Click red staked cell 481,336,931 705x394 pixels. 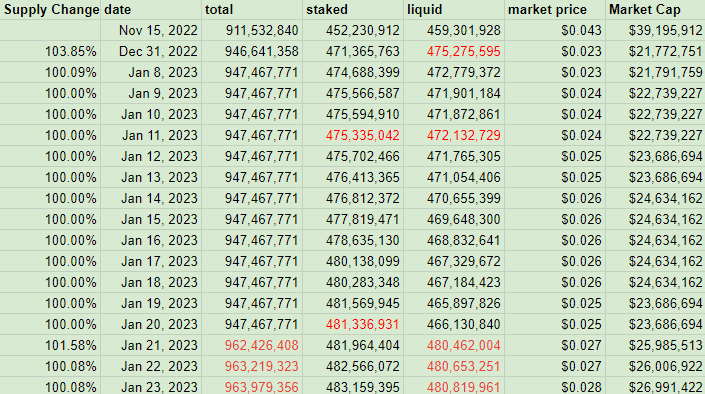coord(353,324)
